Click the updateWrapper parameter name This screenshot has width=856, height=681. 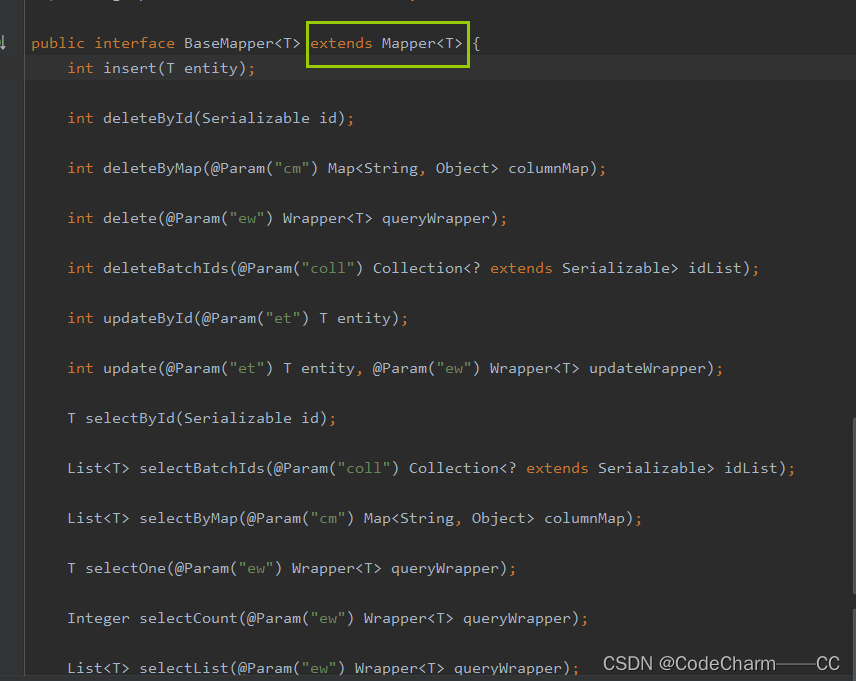point(647,368)
